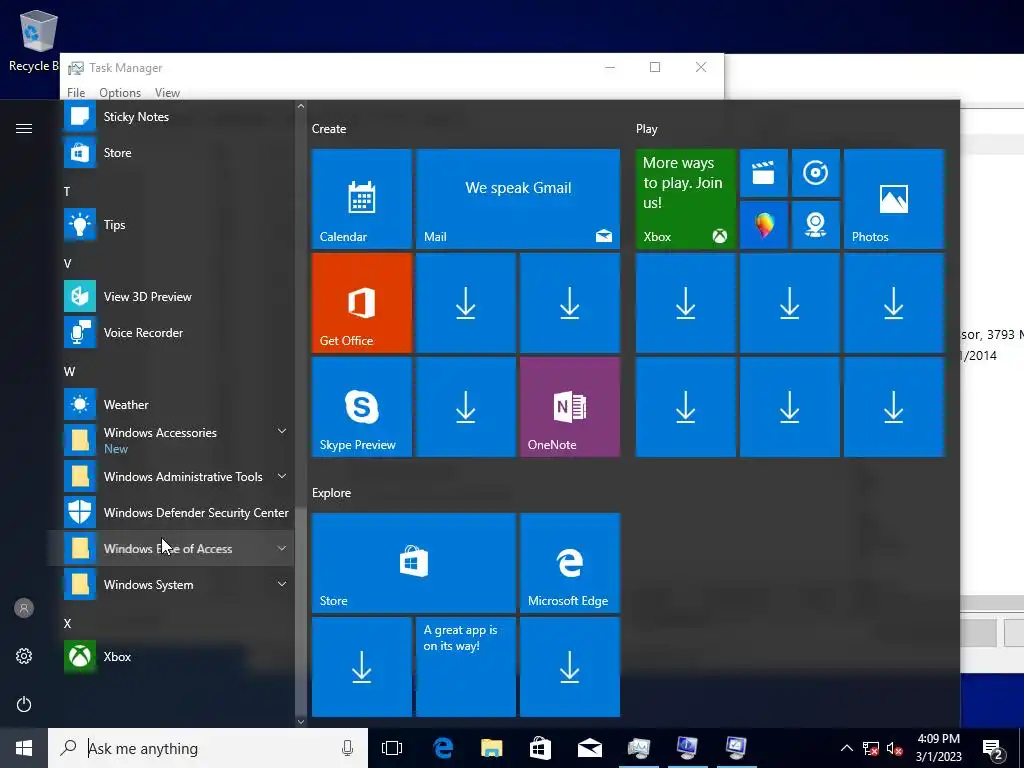Open Task Manager Options menu
This screenshot has width=1024, height=768.
[120, 93]
